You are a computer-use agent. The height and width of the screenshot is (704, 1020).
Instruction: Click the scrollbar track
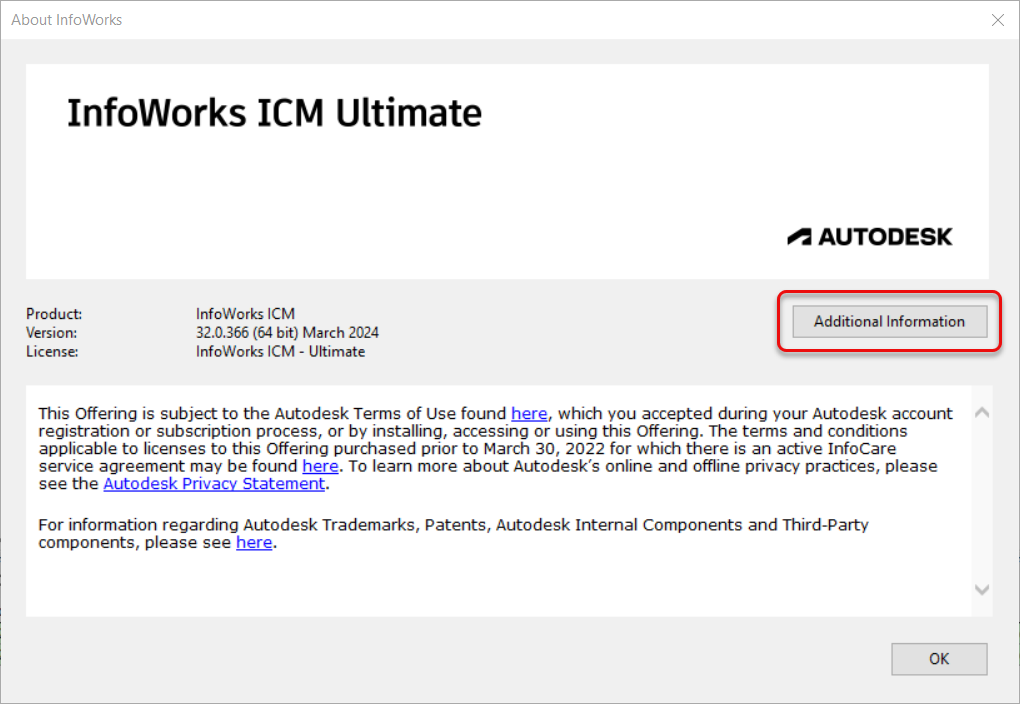(981, 500)
